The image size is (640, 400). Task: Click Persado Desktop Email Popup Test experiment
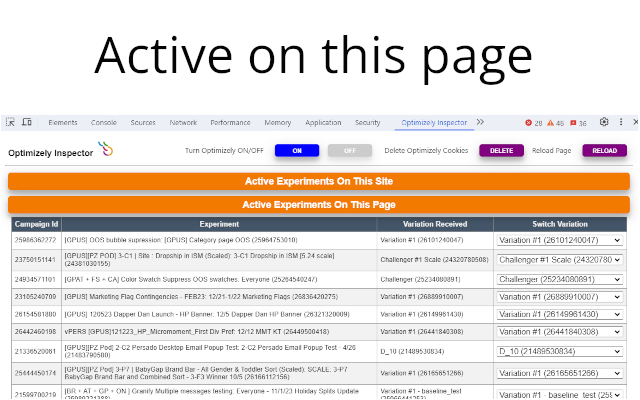[210, 351]
